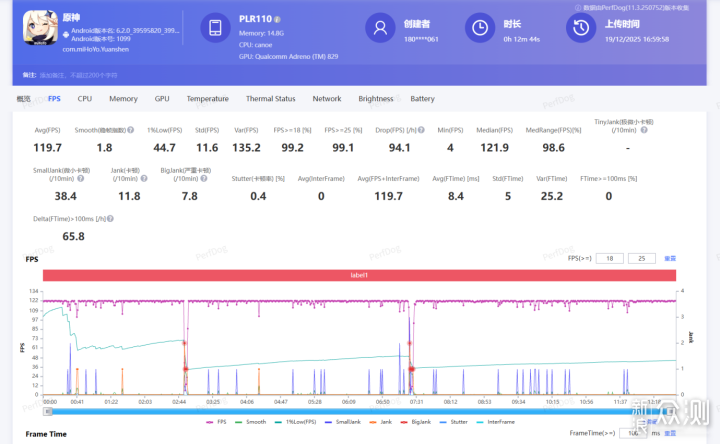The image size is (720, 444).
Task: Click the duration clock icon
Action: click(481, 29)
